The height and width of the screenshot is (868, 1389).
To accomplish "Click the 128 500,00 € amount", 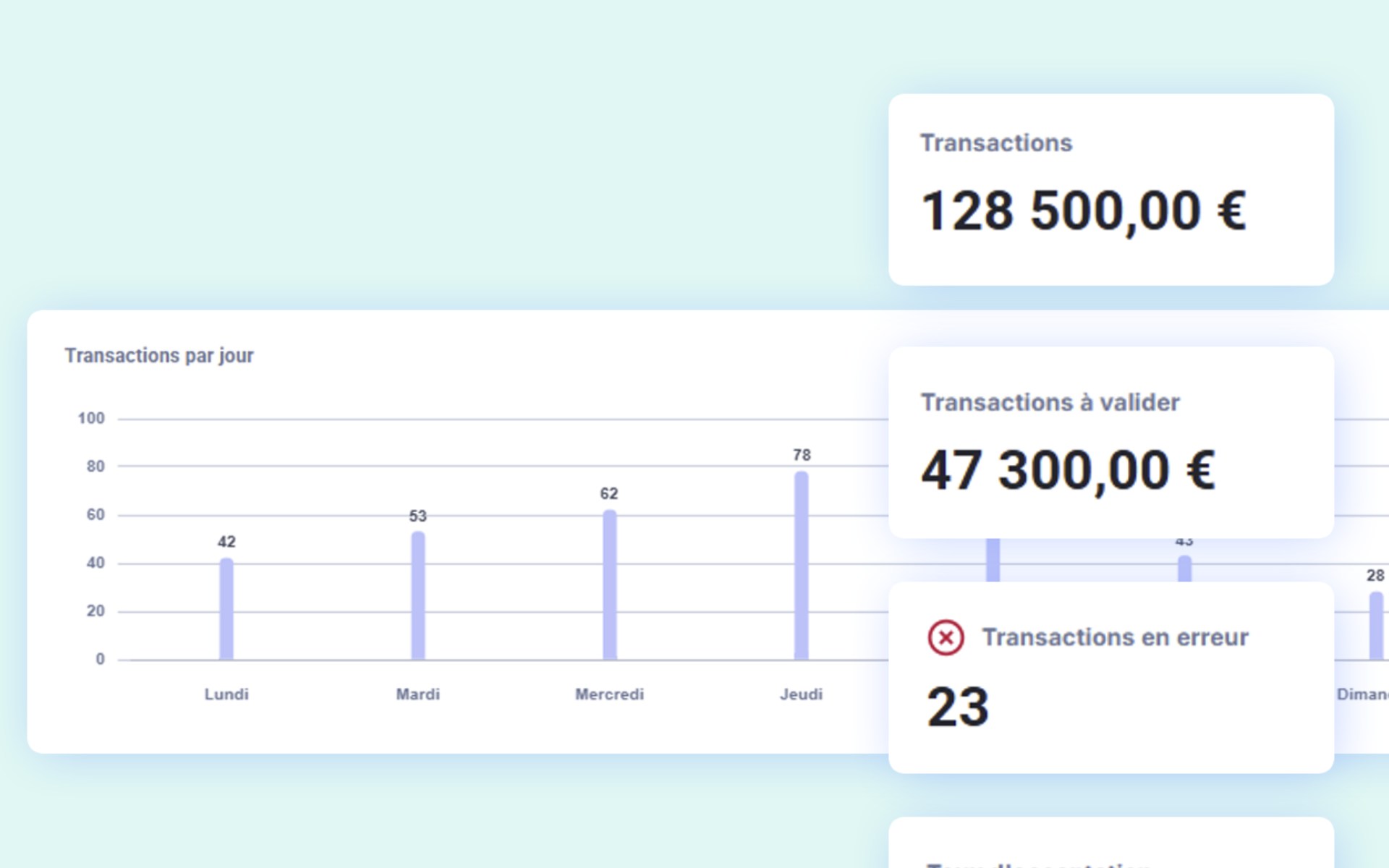I will [x=1083, y=211].
